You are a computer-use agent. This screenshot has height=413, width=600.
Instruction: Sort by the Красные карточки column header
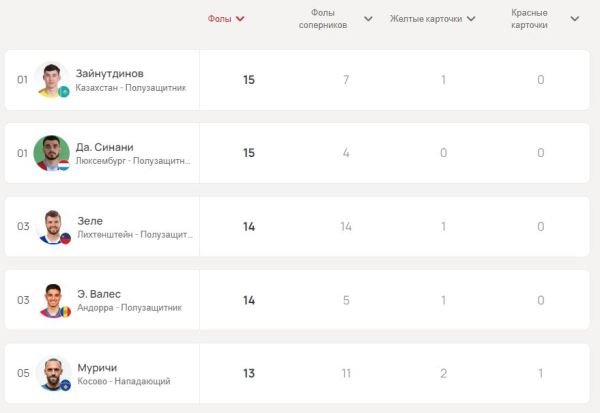529,19
